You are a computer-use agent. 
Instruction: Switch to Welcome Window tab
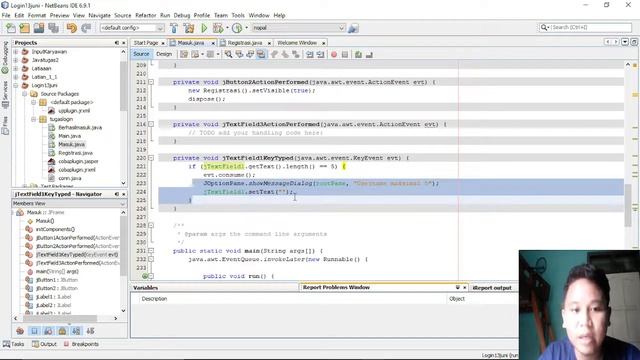[297, 43]
